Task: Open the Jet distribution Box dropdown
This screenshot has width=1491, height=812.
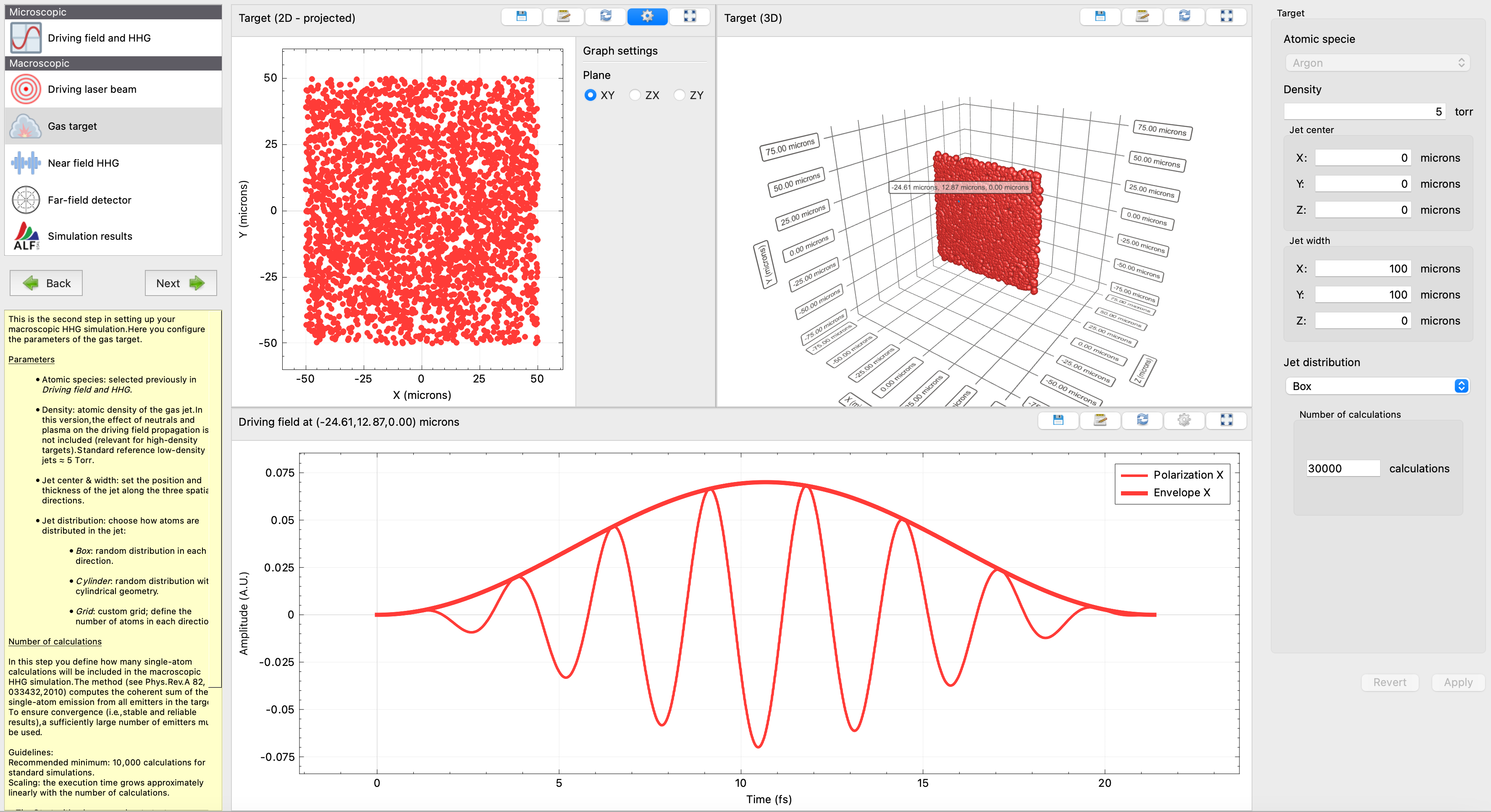Action: point(1377,386)
